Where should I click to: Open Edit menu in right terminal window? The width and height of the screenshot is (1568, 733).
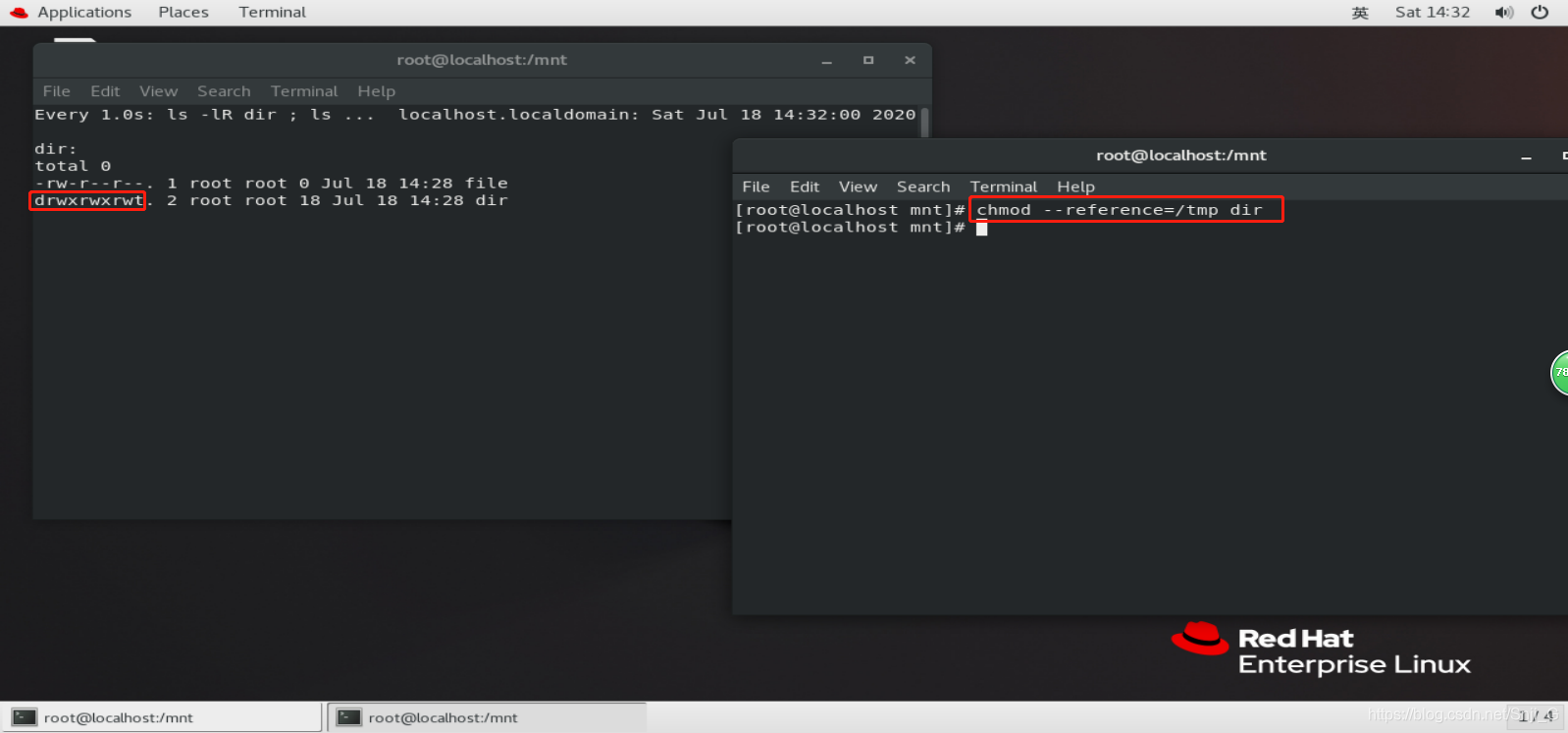click(x=805, y=186)
